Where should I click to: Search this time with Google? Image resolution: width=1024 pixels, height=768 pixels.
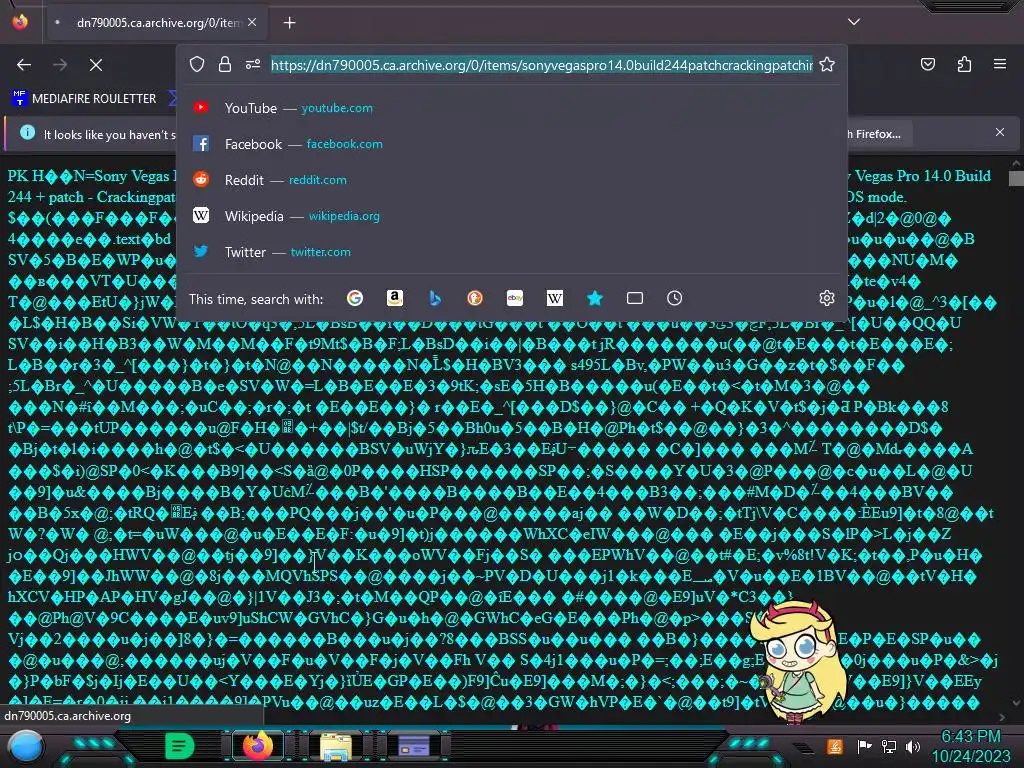click(x=355, y=298)
